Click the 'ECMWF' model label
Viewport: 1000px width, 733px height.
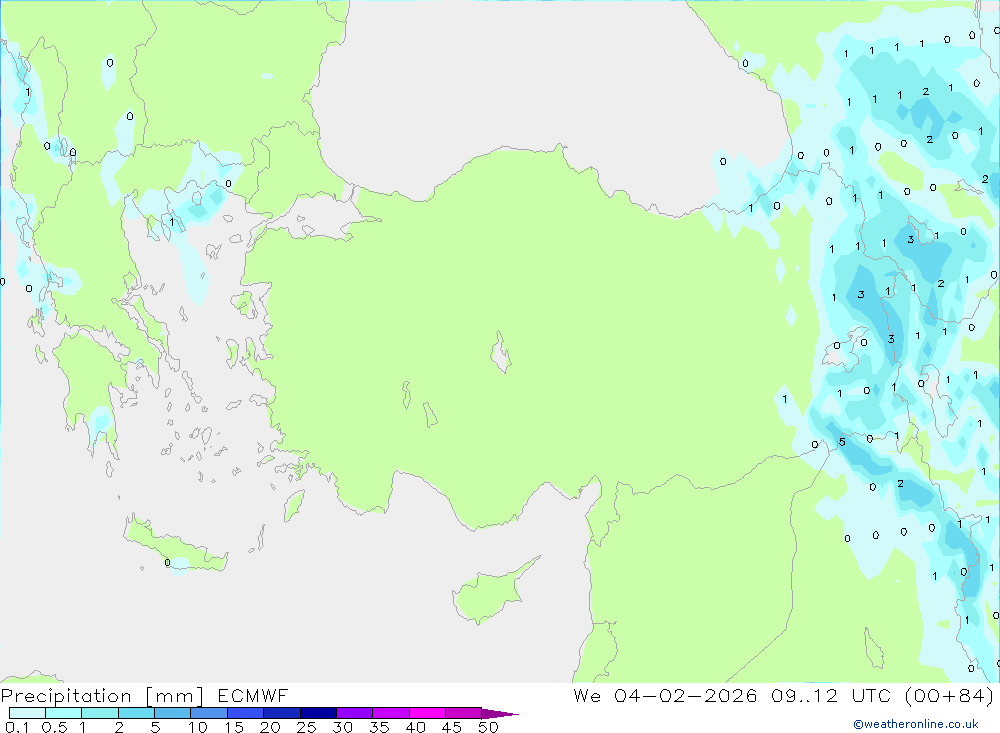tap(253, 695)
